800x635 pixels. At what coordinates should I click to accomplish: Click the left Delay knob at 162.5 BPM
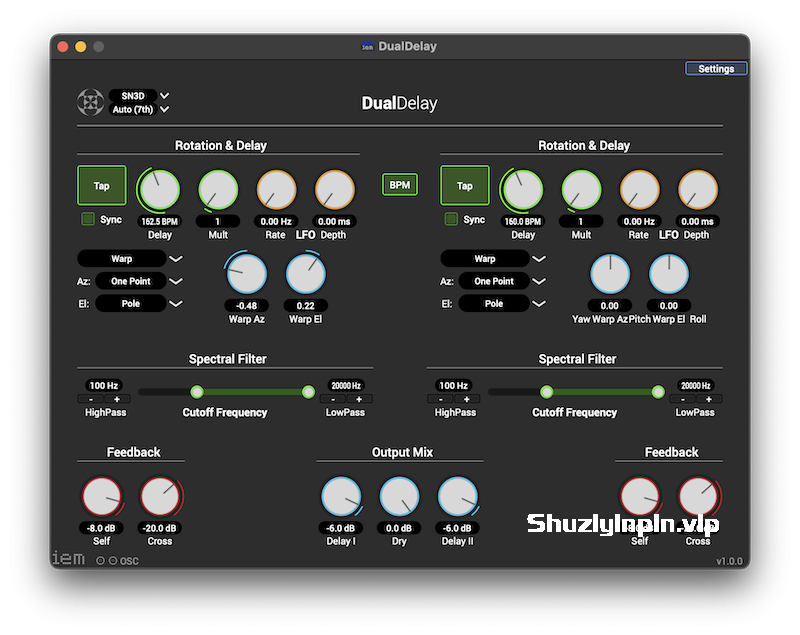click(160, 190)
